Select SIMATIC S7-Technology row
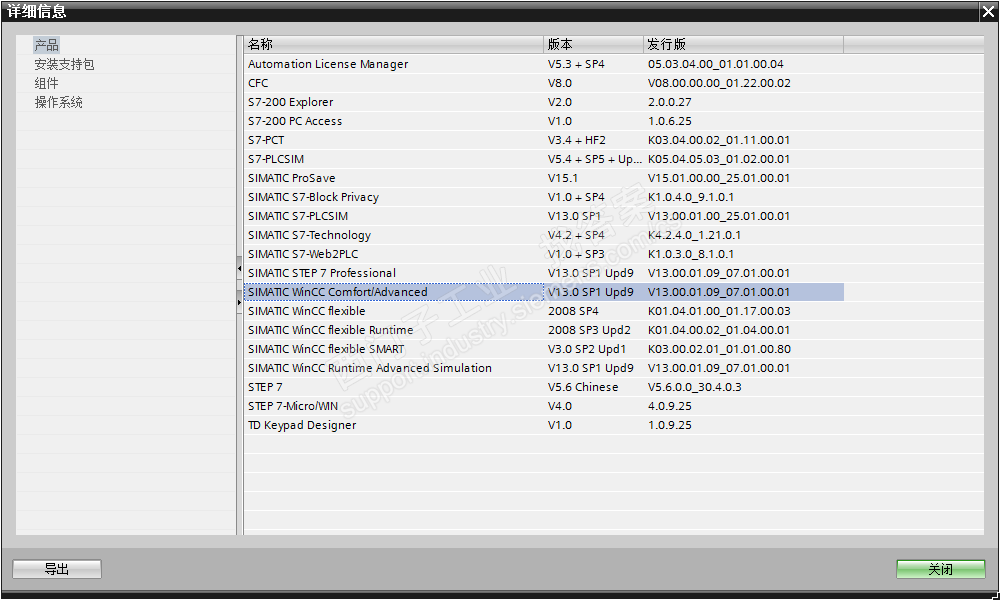Image resolution: width=1000 pixels, height=600 pixels. 544,235
